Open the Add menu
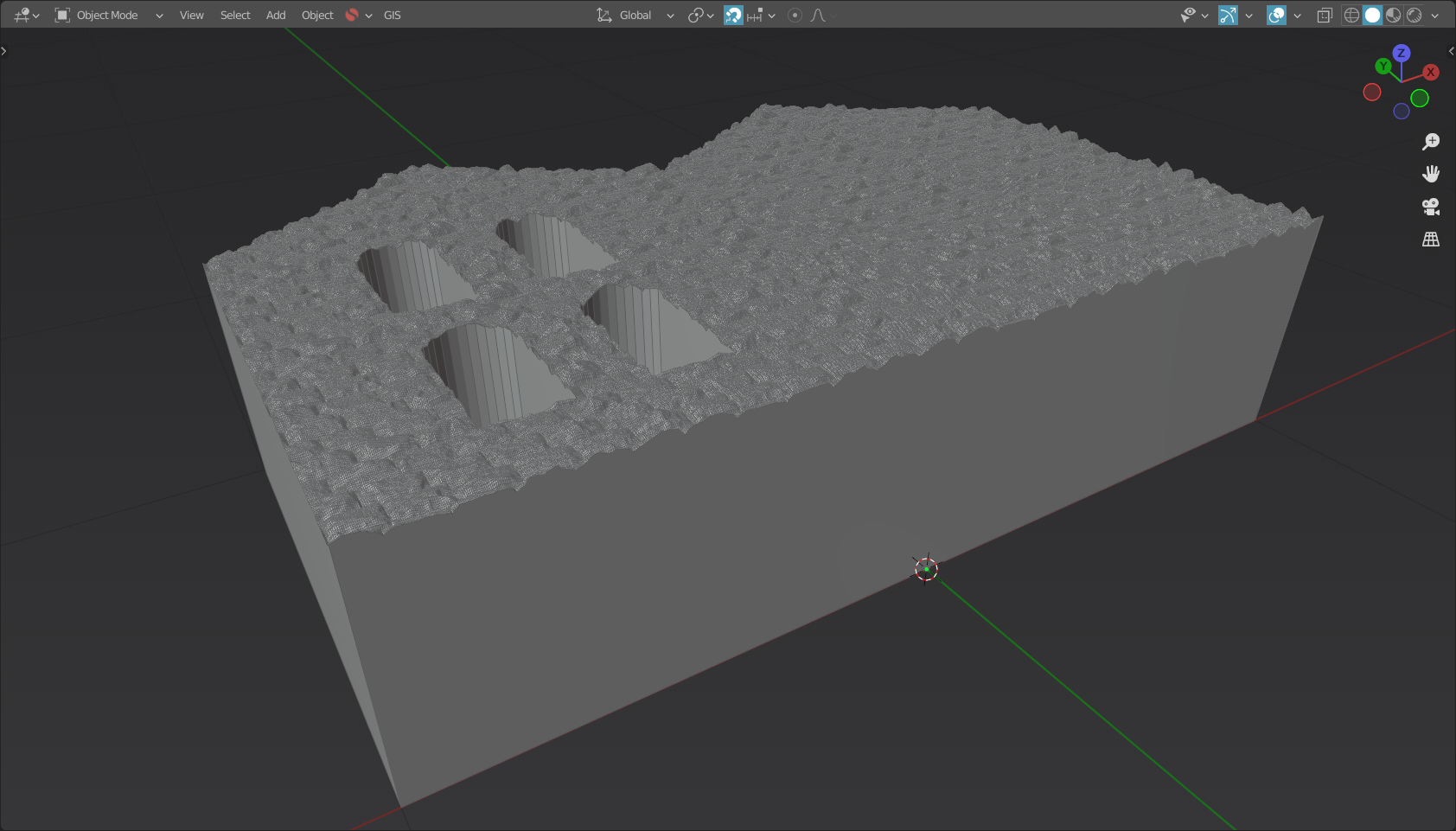Screen dimensions: 1456x831 coord(276,15)
